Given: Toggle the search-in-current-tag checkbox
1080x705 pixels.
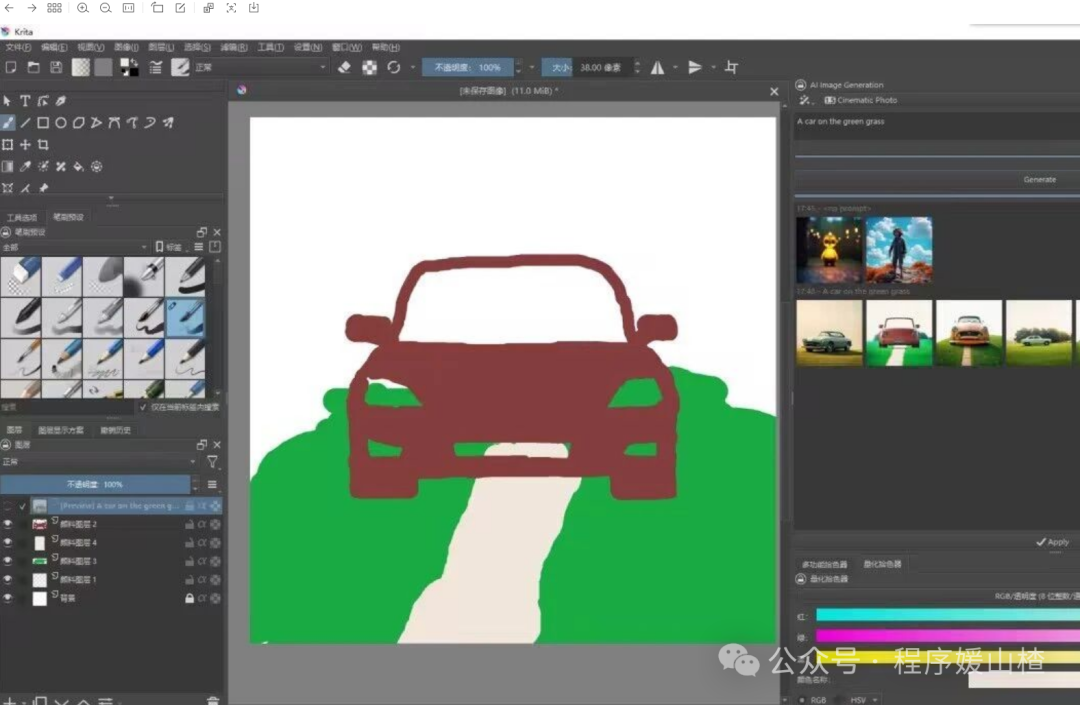Looking at the screenshot, I should [x=143, y=408].
